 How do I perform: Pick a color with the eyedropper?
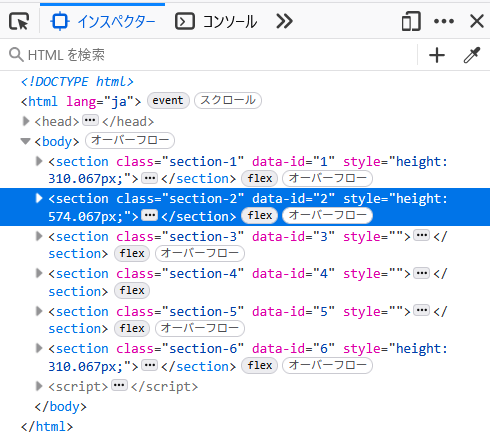472,55
